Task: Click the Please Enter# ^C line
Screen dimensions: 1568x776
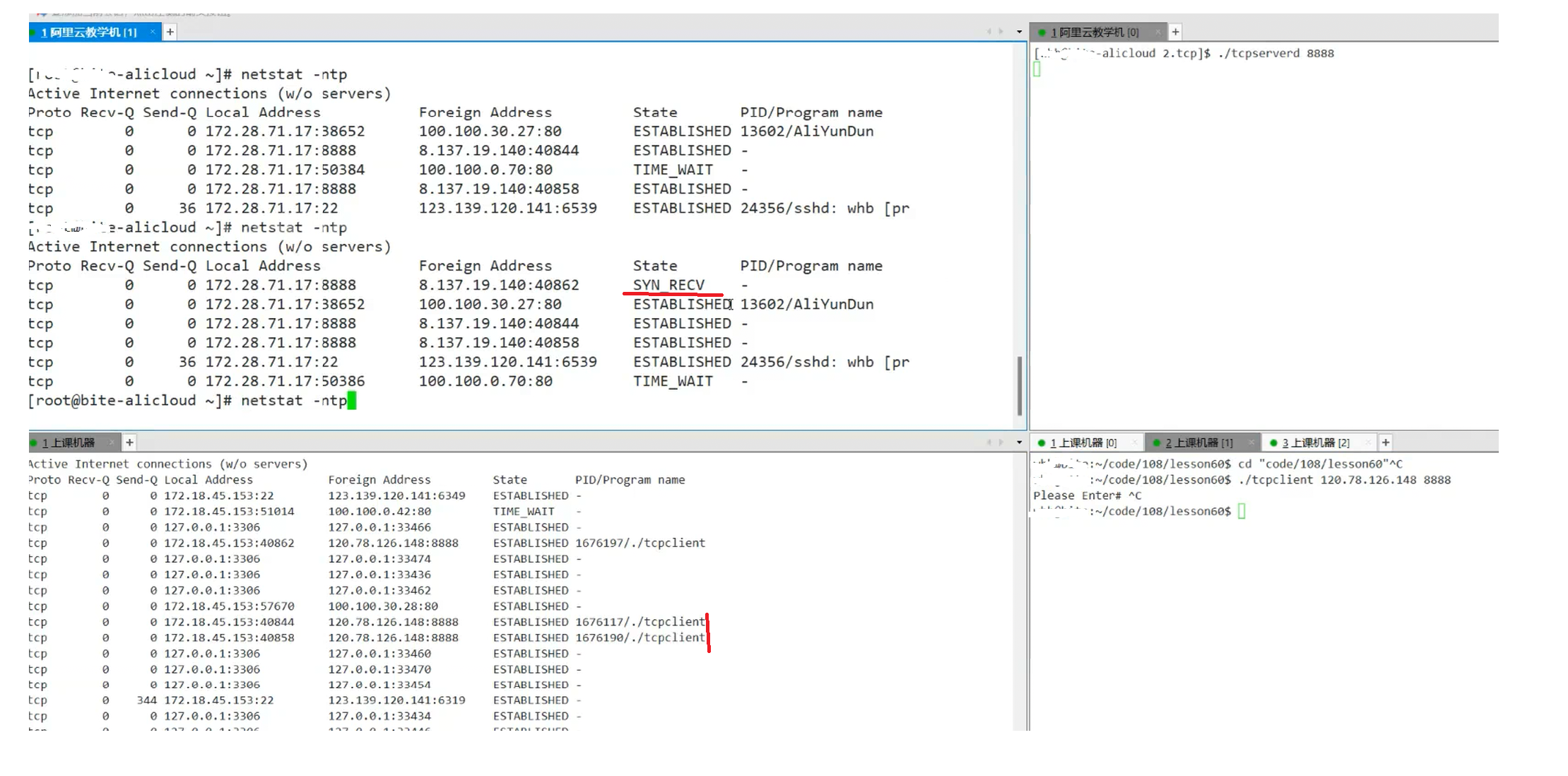Action: pos(1087,495)
